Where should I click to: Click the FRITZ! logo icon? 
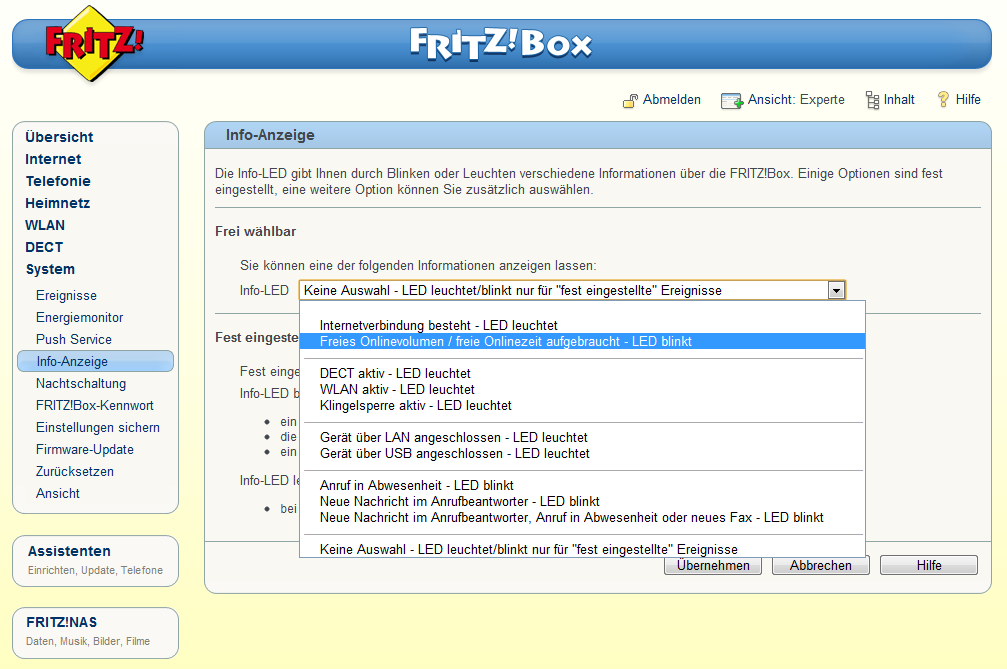coord(94,43)
